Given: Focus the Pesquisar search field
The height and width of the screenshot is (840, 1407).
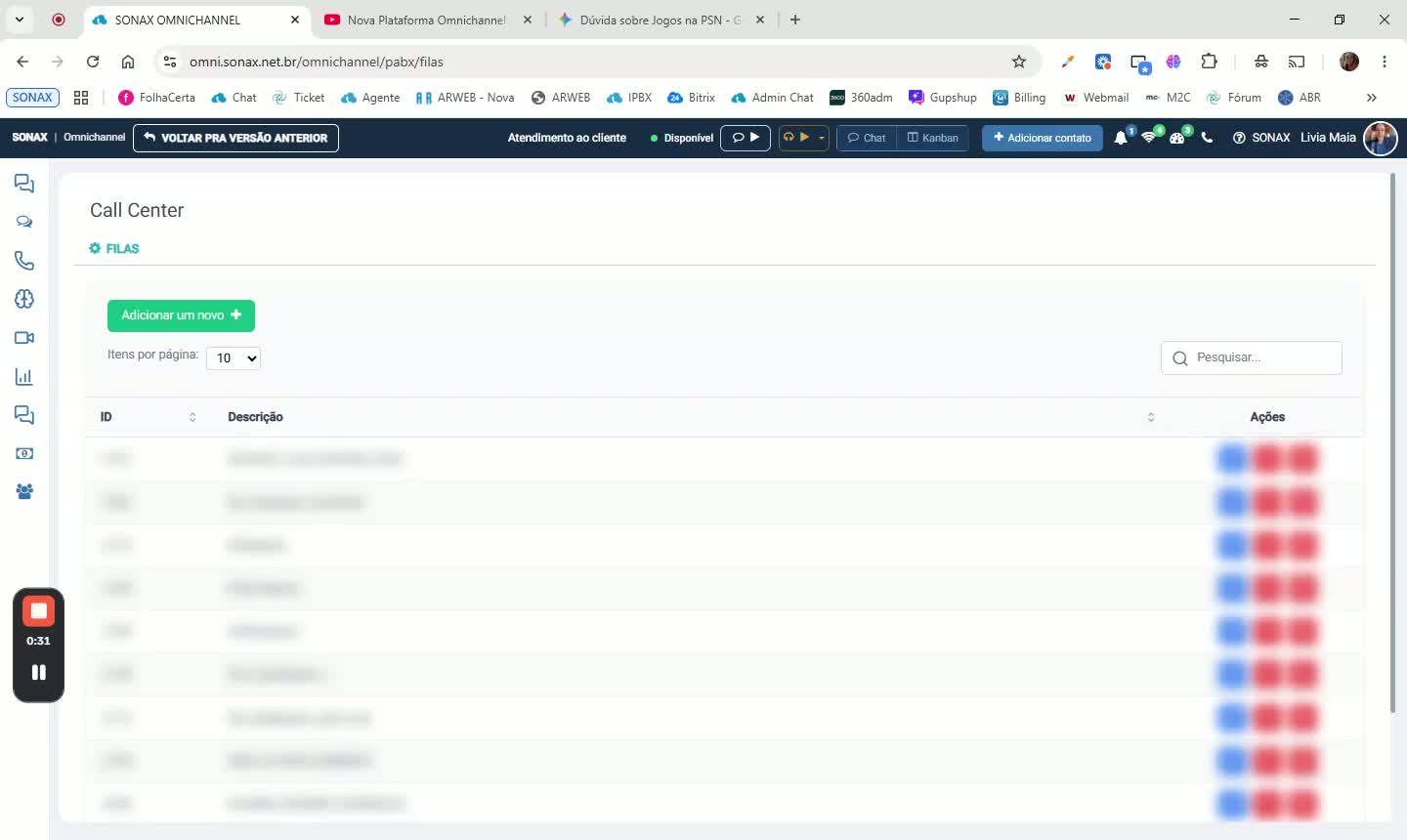Looking at the screenshot, I should pos(1251,357).
